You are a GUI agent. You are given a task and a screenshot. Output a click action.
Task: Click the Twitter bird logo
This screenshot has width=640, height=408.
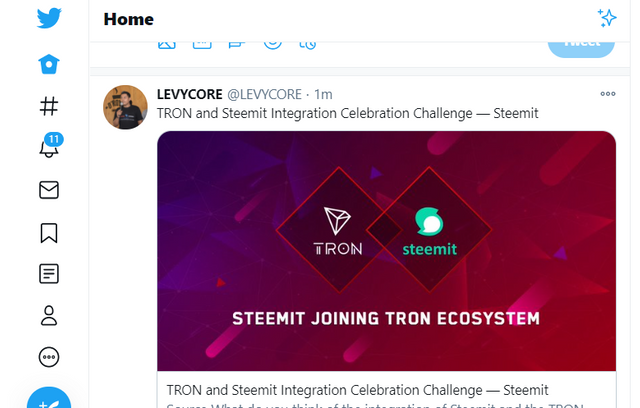point(49,18)
